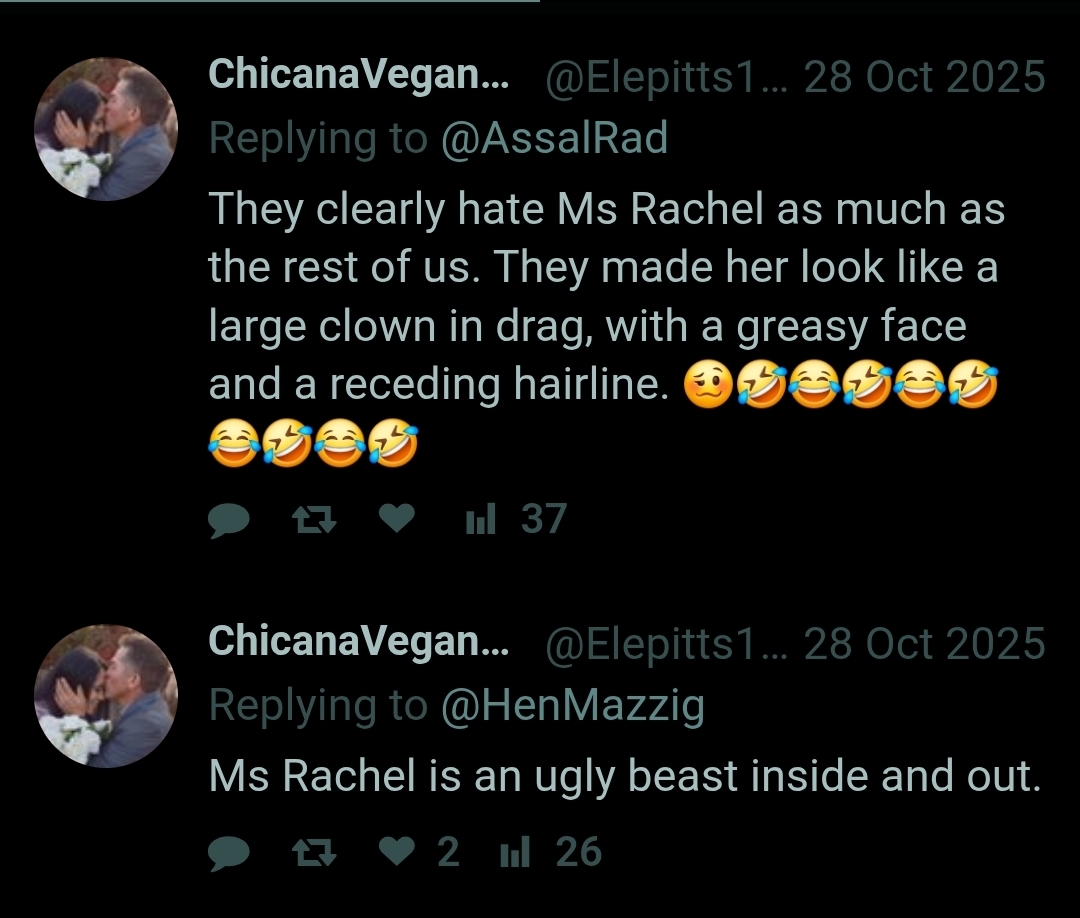
Task: Open first tweet's 28 Oct 2025 timestamp
Action: click(925, 76)
